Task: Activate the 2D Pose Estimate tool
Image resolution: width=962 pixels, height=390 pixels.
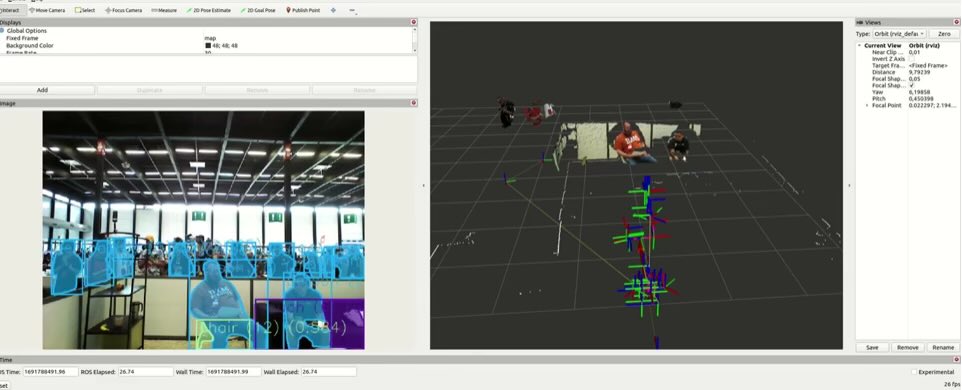Action: click(210, 10)
